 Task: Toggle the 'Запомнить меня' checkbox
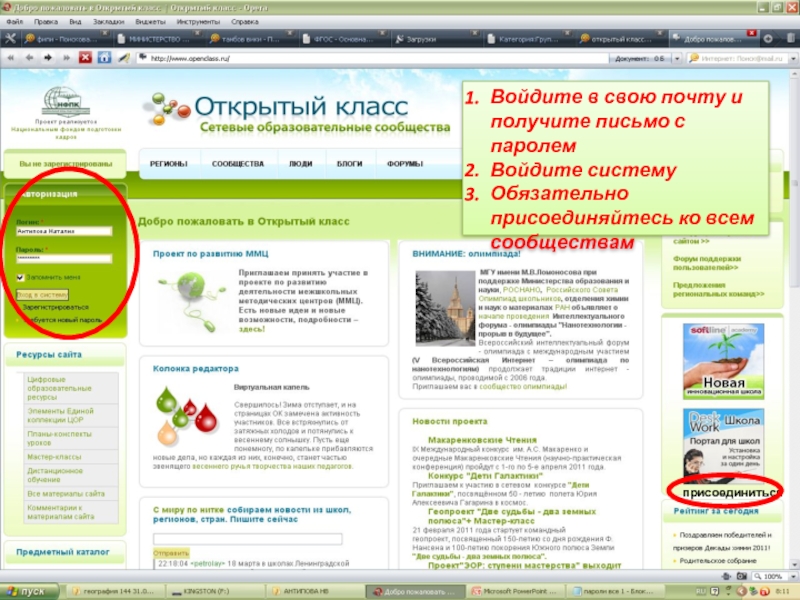coord(20,278)
